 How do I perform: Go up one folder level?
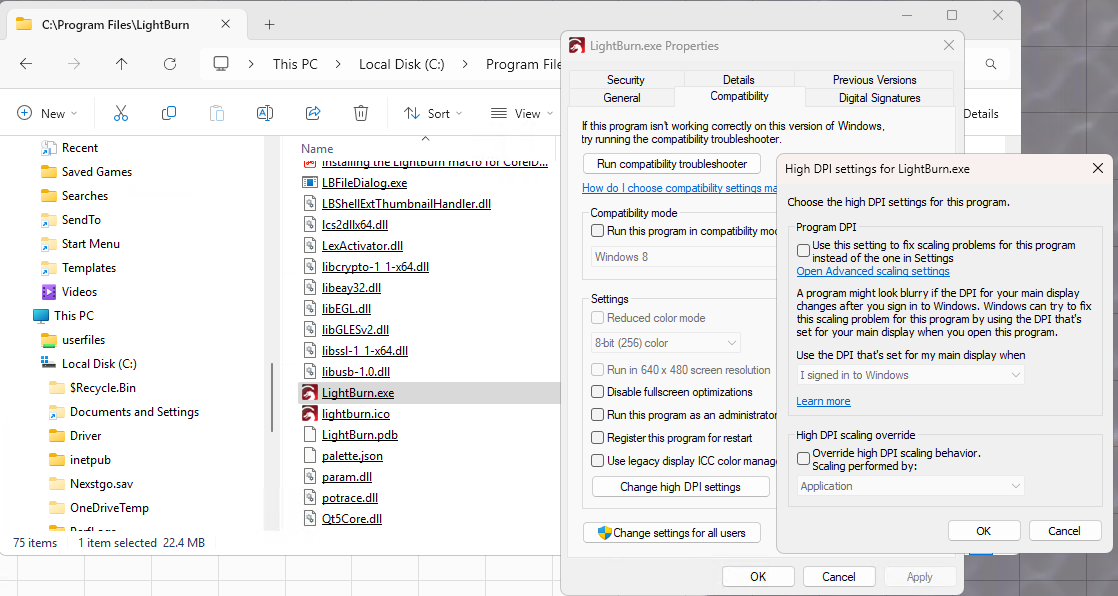121,63
